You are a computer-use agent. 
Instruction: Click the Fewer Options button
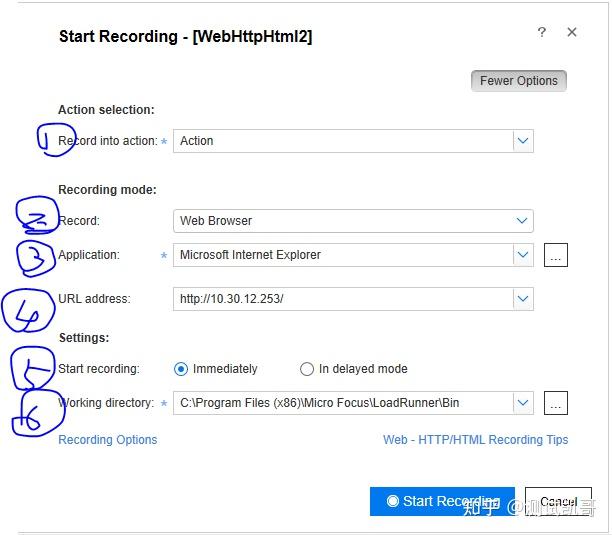click(518, 81)
